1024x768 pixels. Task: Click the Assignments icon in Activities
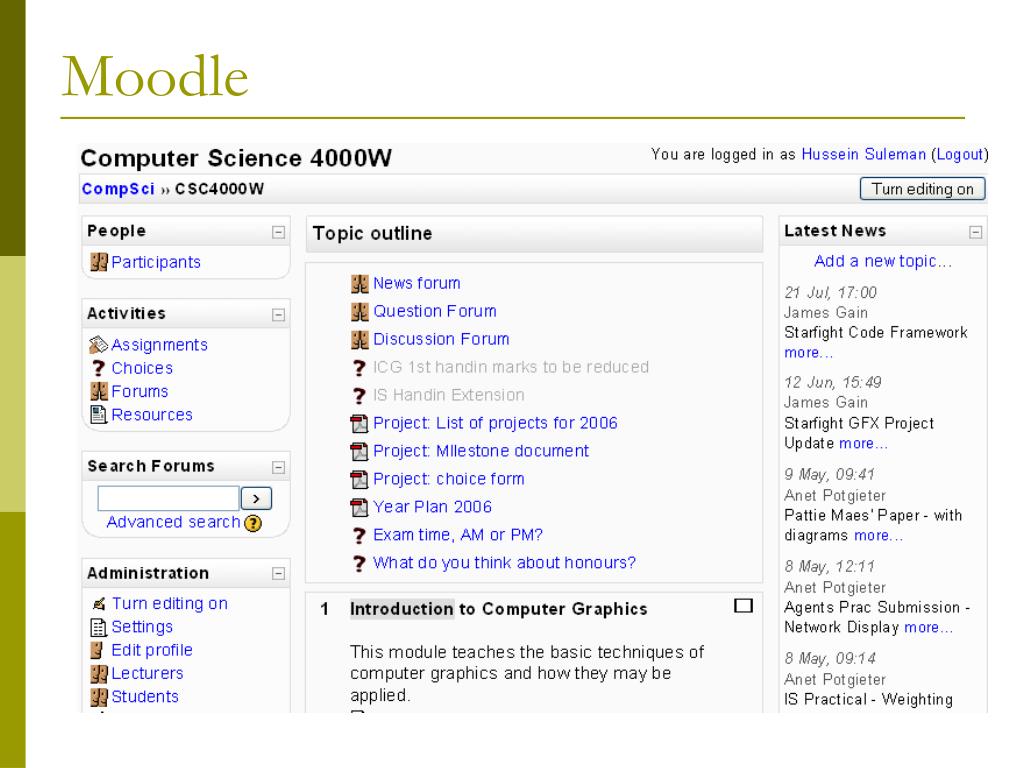click(99, 344)
